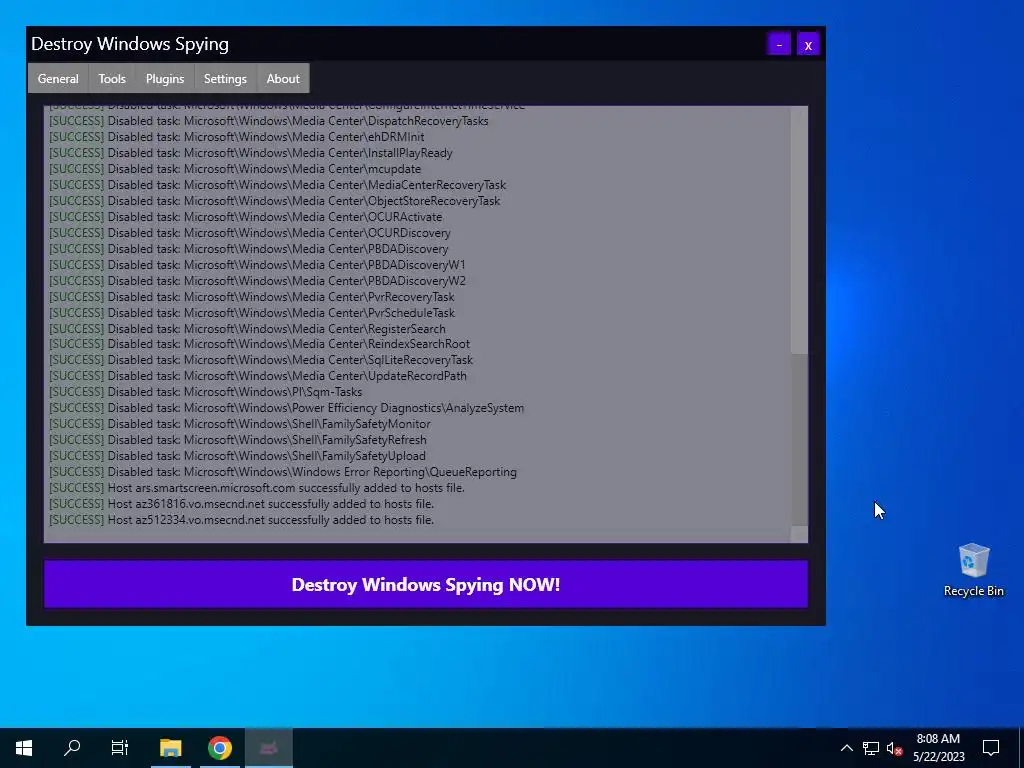Open the About tab
The image size is (1024, 768).
pos(283,78)
